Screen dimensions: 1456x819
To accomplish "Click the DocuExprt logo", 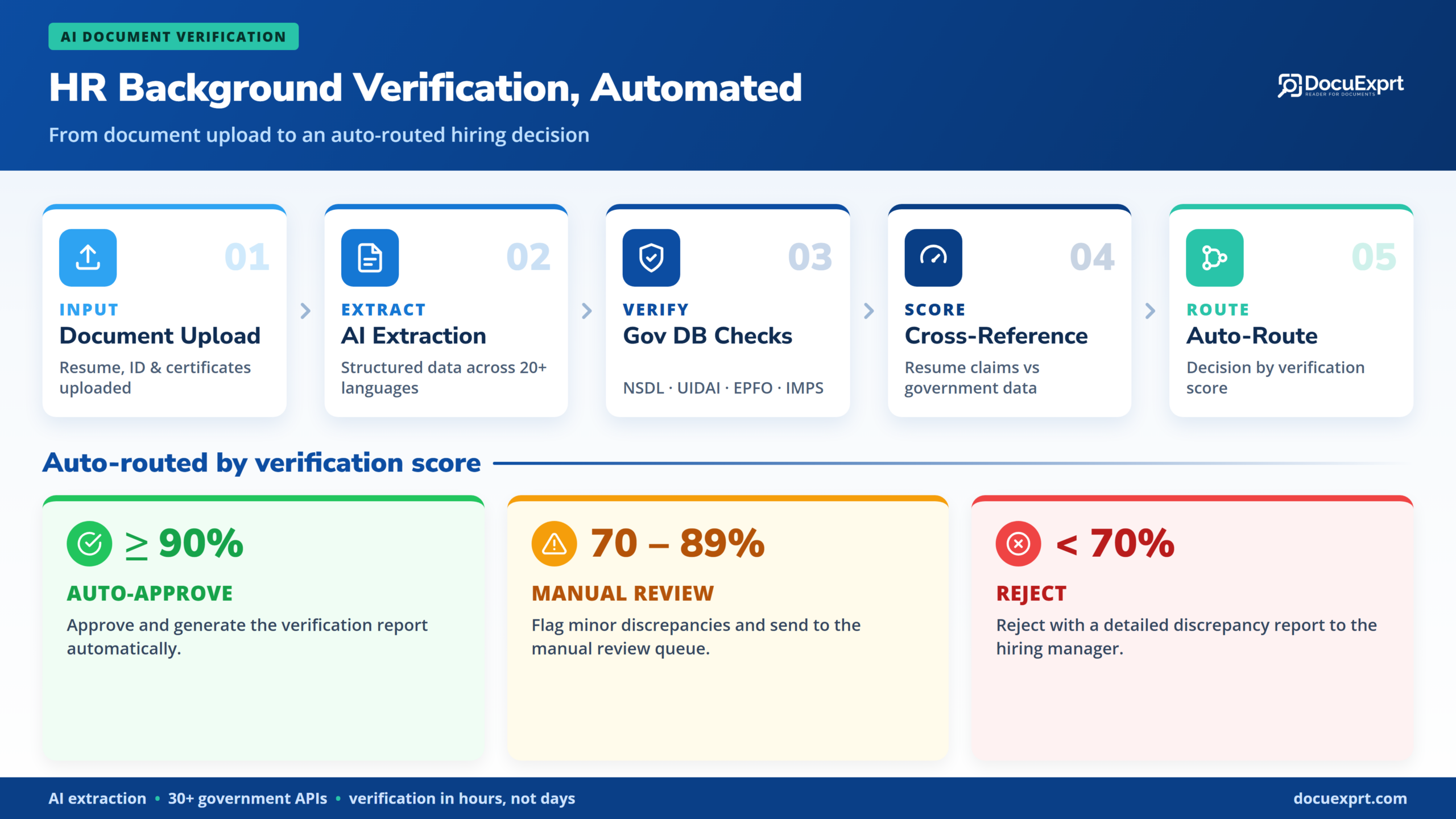I will click(x=1341, y=86).
